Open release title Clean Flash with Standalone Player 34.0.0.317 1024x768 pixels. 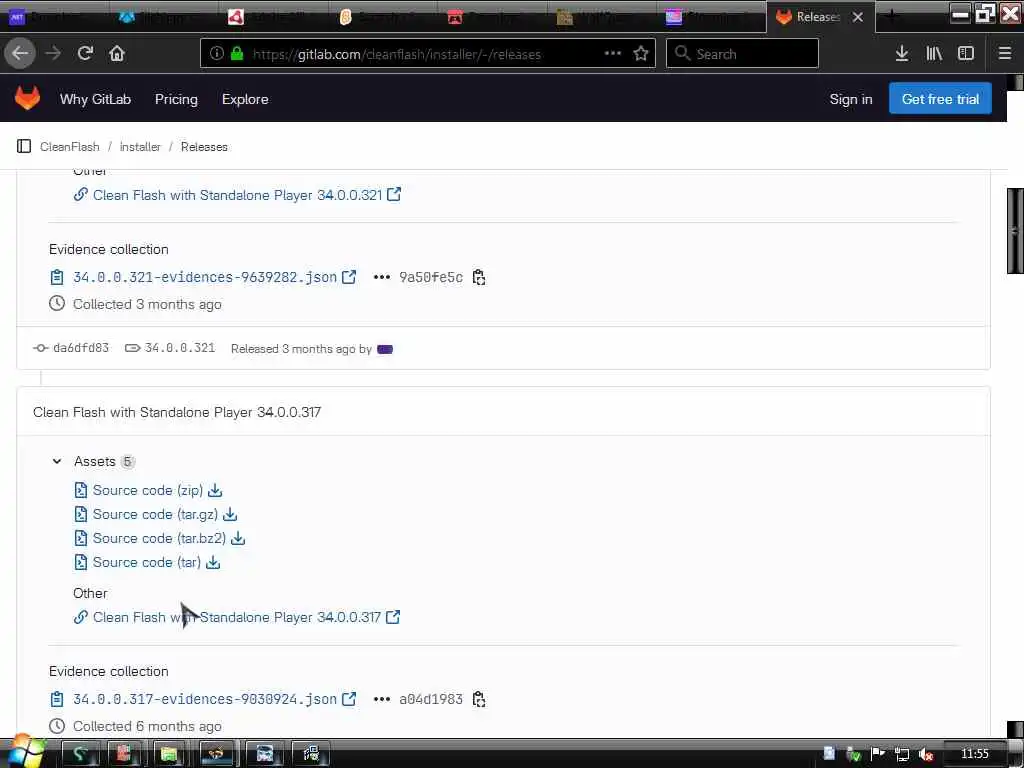point(177,412)
